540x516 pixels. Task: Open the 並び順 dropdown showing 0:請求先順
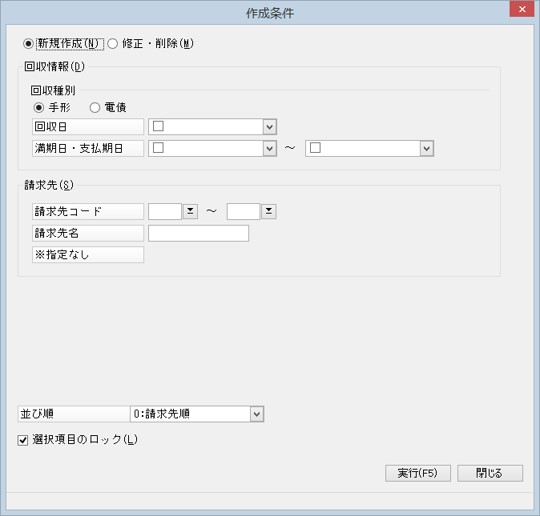point(197,414)
